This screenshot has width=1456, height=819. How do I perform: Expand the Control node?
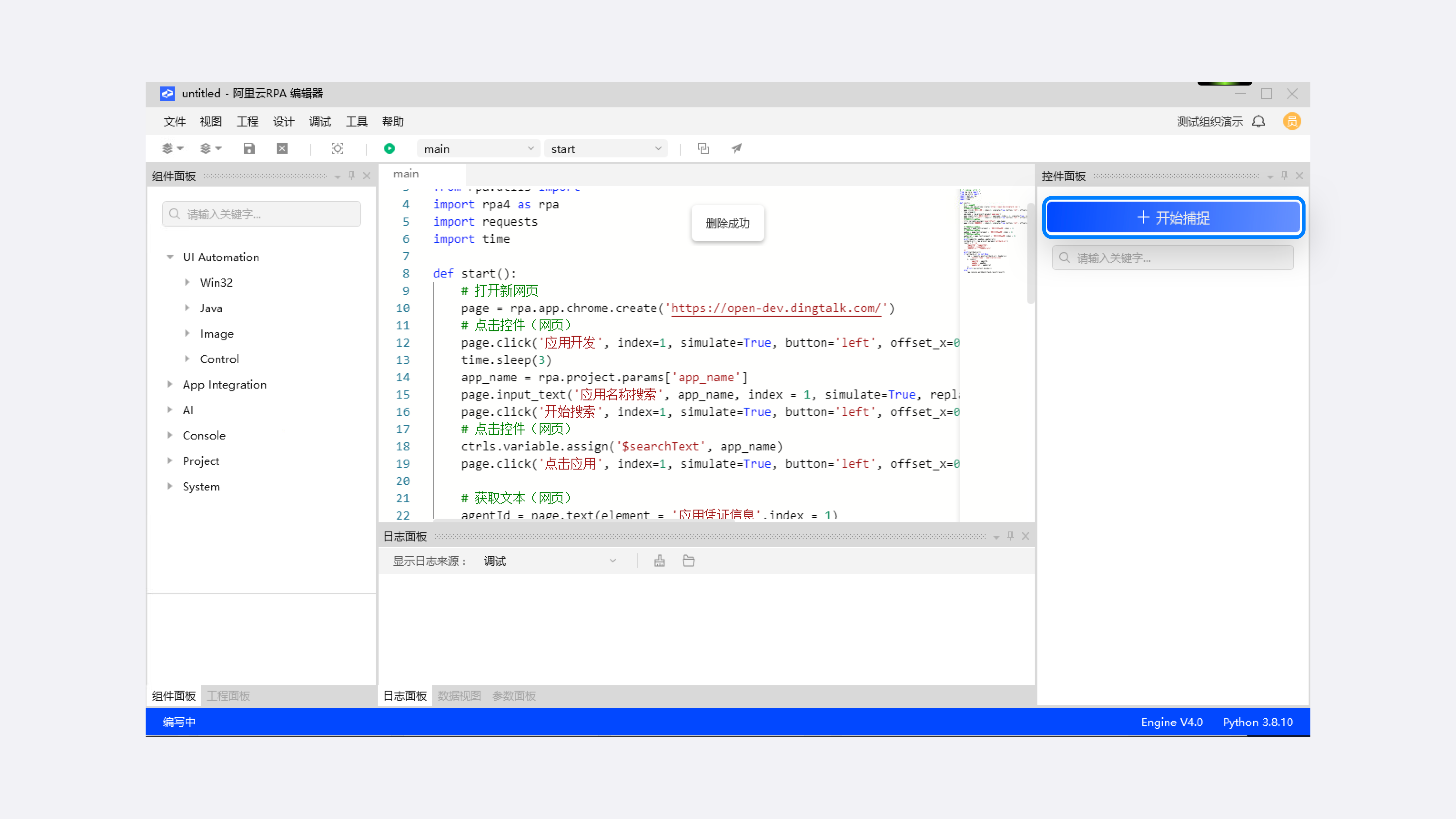(x=187, y=359)
